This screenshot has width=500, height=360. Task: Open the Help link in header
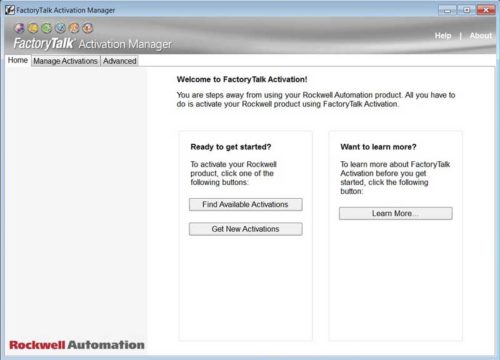coord(443,36)
